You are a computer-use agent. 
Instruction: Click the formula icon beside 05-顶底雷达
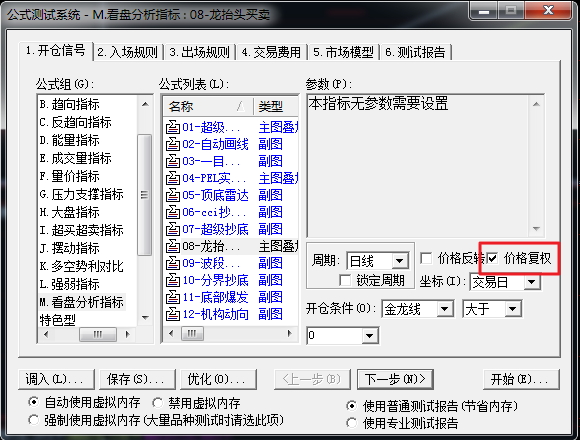(172, 195)
